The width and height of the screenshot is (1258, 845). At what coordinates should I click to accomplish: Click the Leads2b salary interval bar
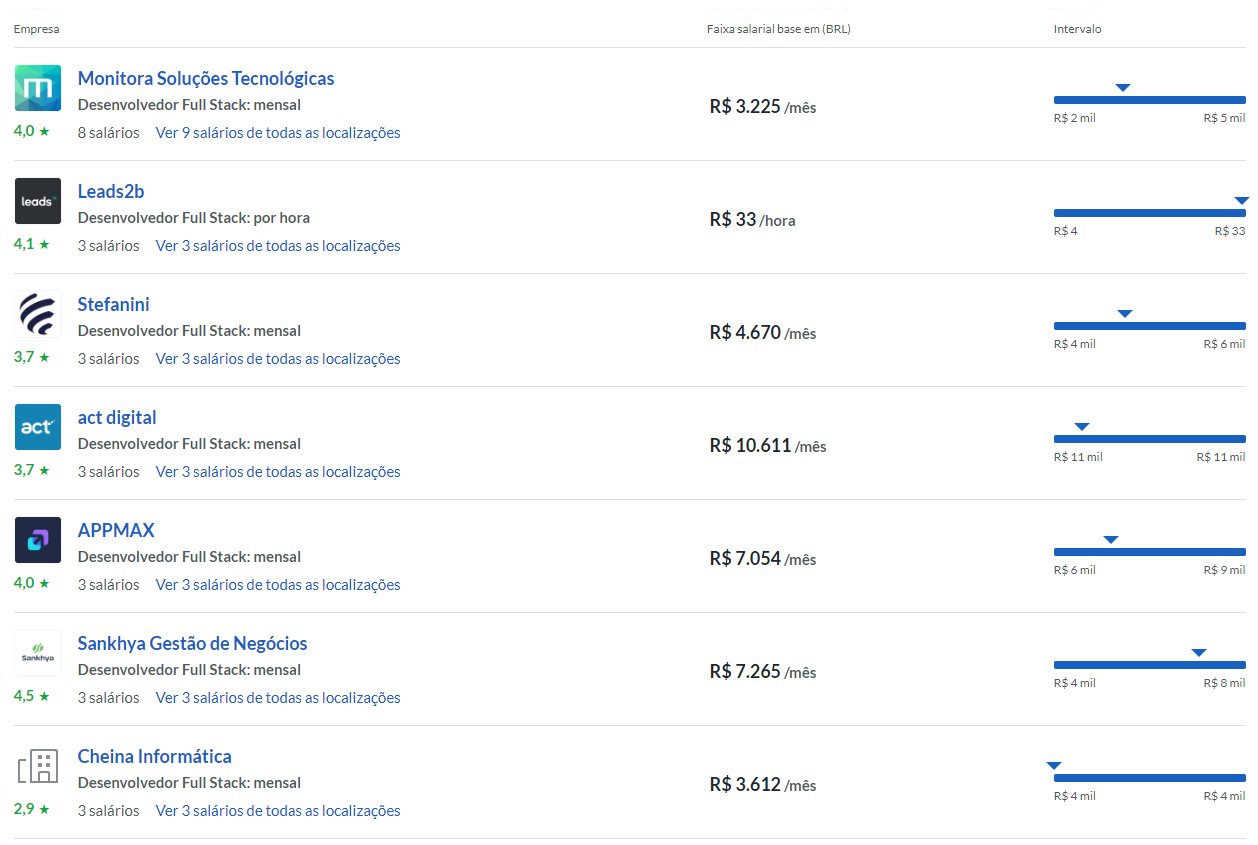tap(1149, 213)
